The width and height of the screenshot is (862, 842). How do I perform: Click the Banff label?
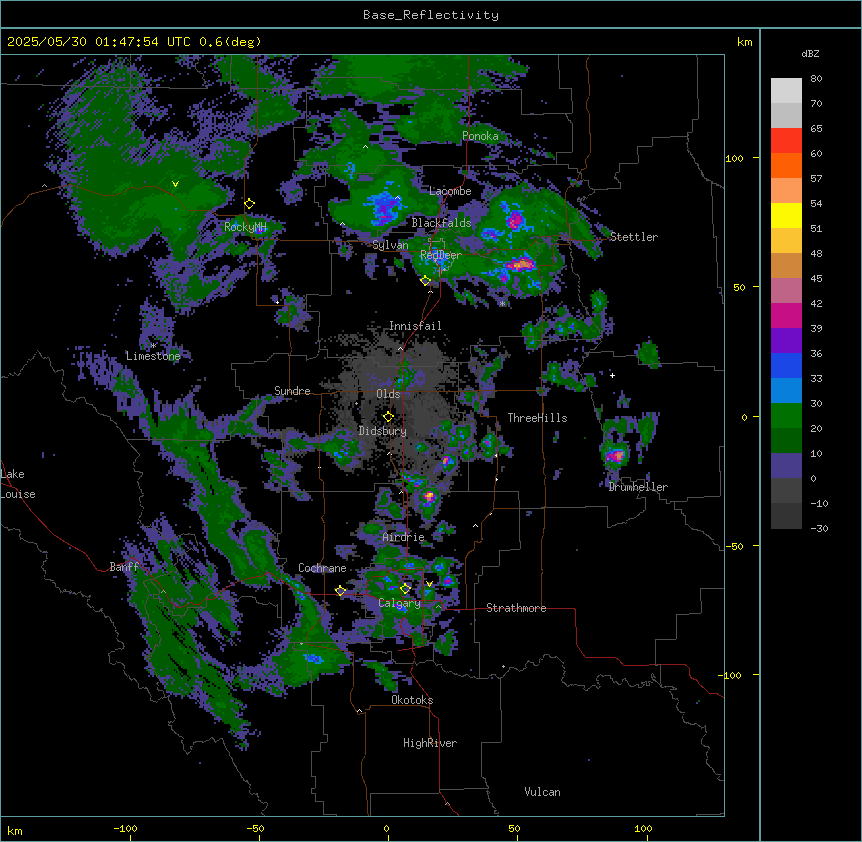point(124,567)
